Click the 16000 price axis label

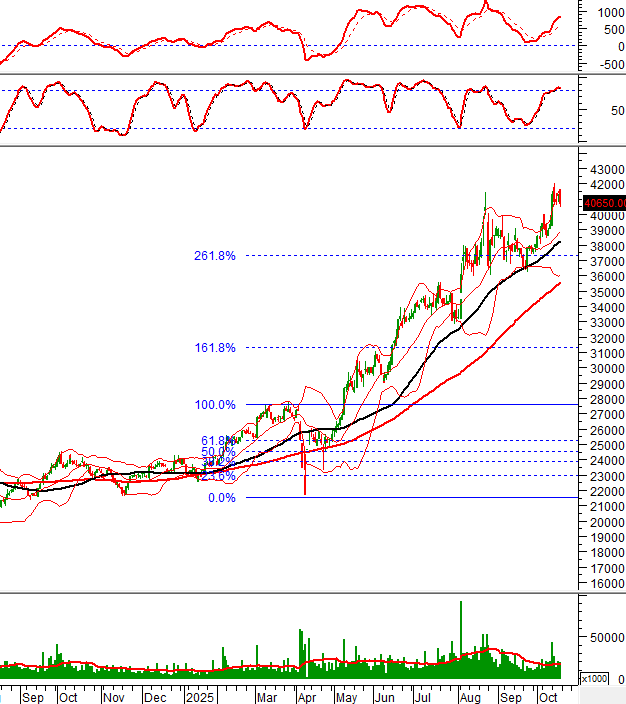pyautogui.click(x=605, y=583)
